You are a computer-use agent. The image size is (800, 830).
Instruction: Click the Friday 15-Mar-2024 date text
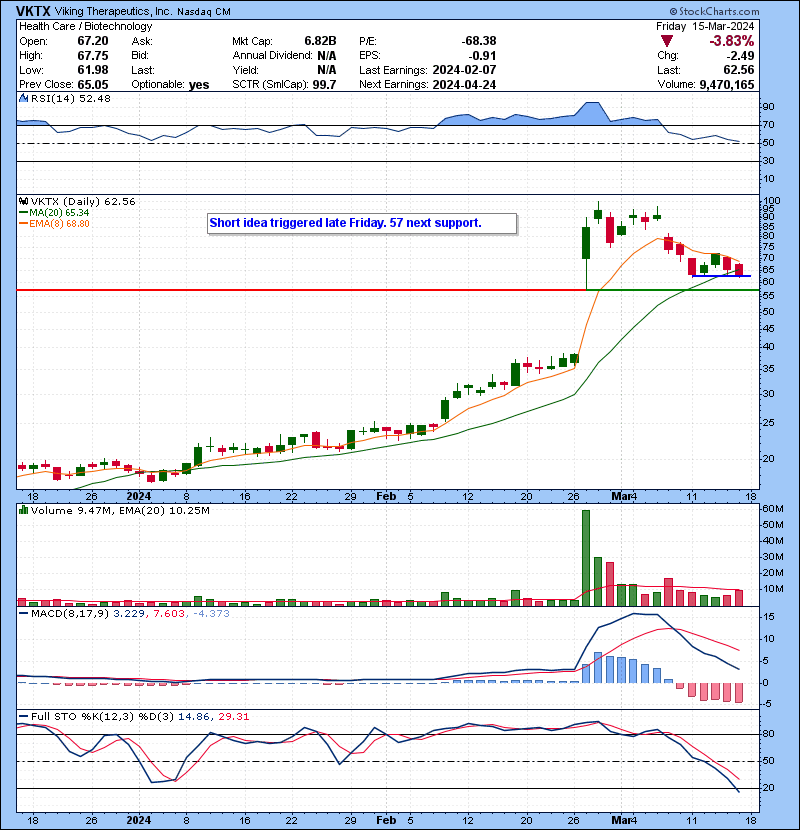pos(705,26)
